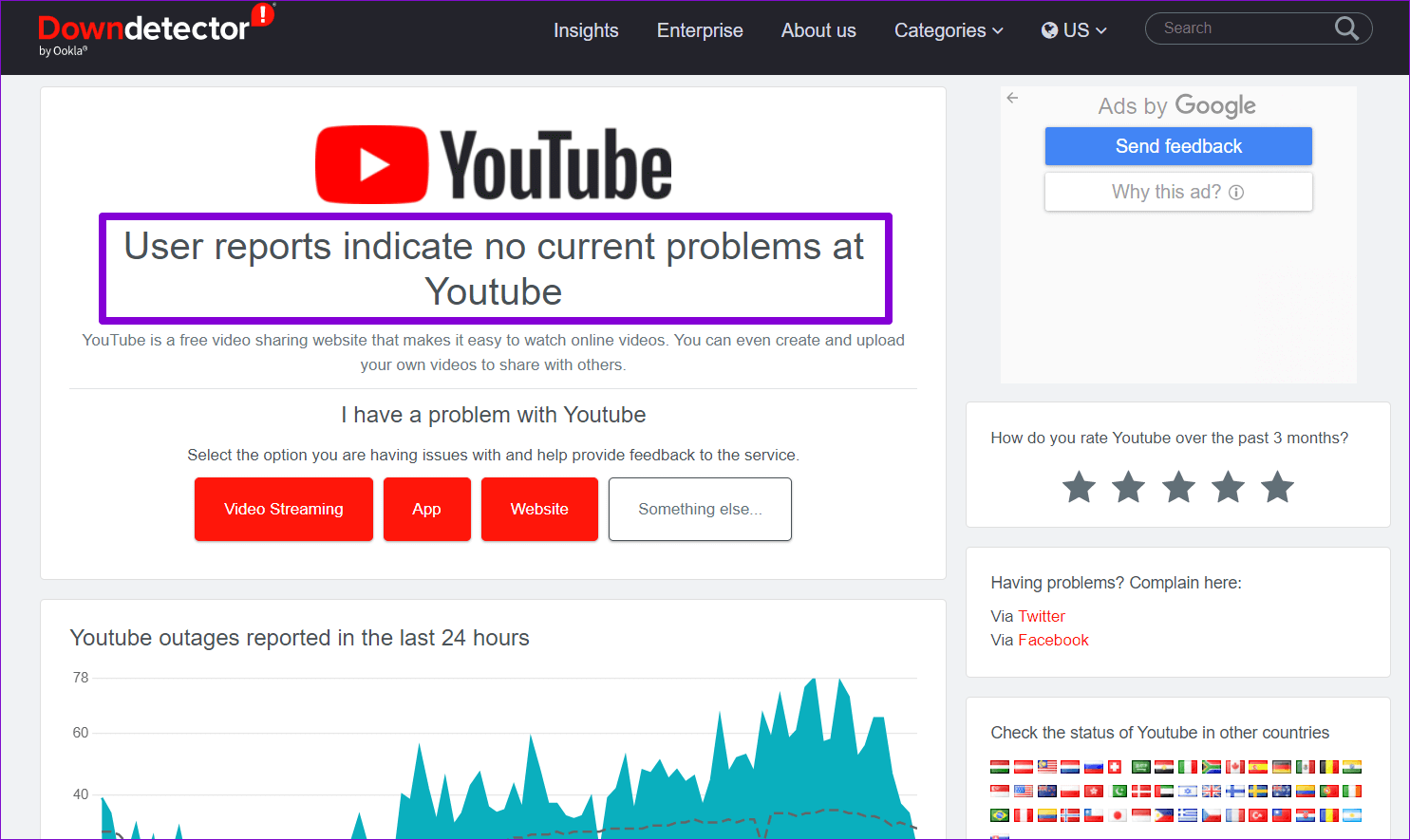Viewport: 1410px width, 840px height.
Task: Go back with the ad arrow
Action: (1012, 98)
